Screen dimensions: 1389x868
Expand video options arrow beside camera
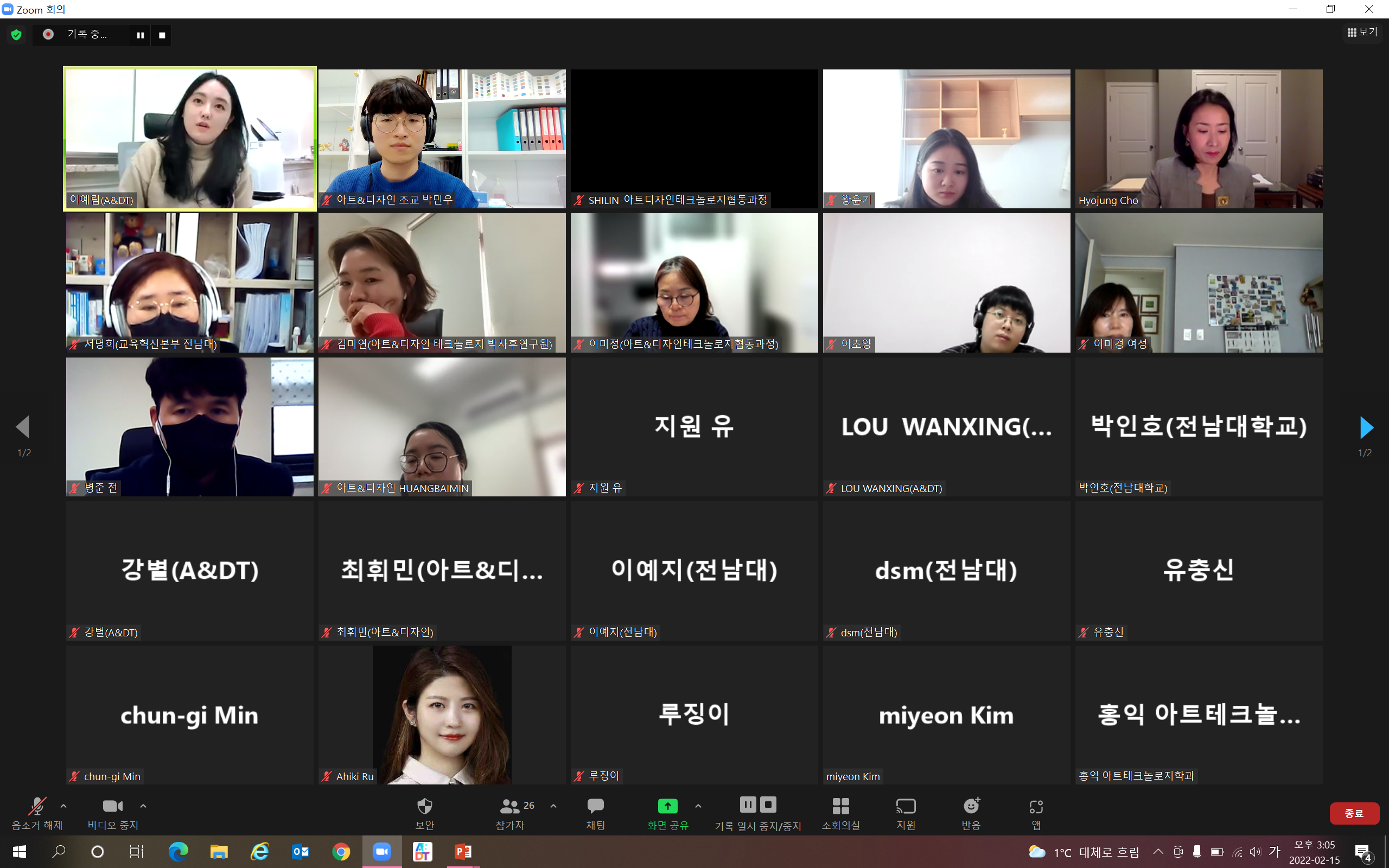[x=143, y=806]
